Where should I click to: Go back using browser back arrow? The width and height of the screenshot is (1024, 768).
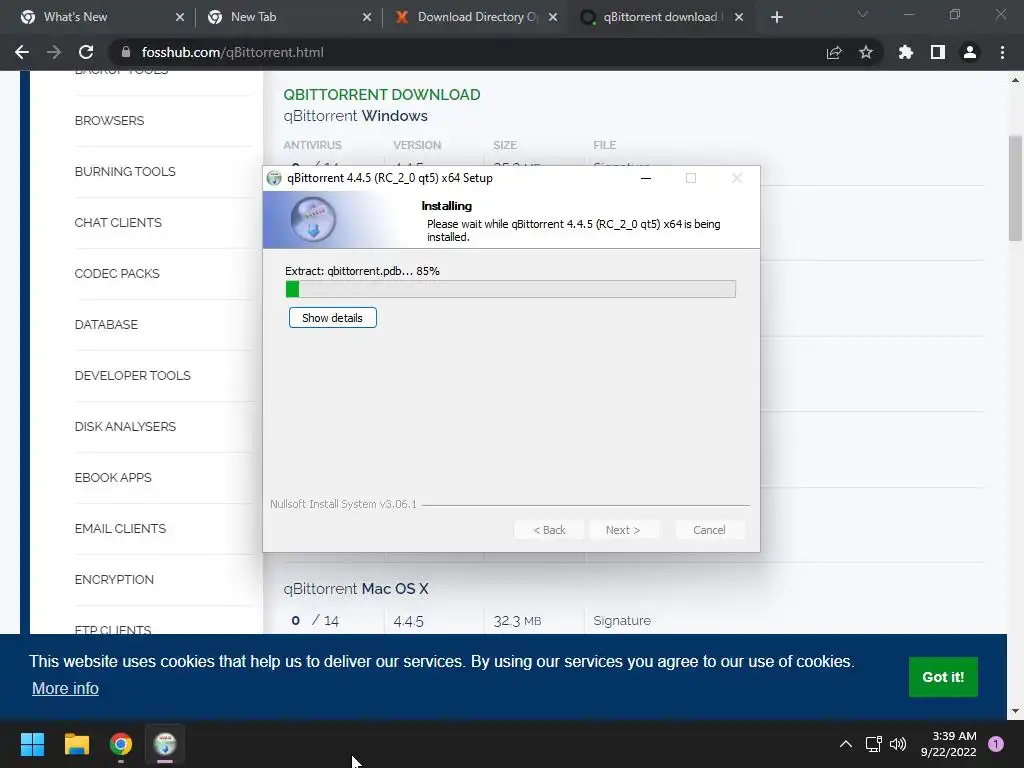point(22,52)
